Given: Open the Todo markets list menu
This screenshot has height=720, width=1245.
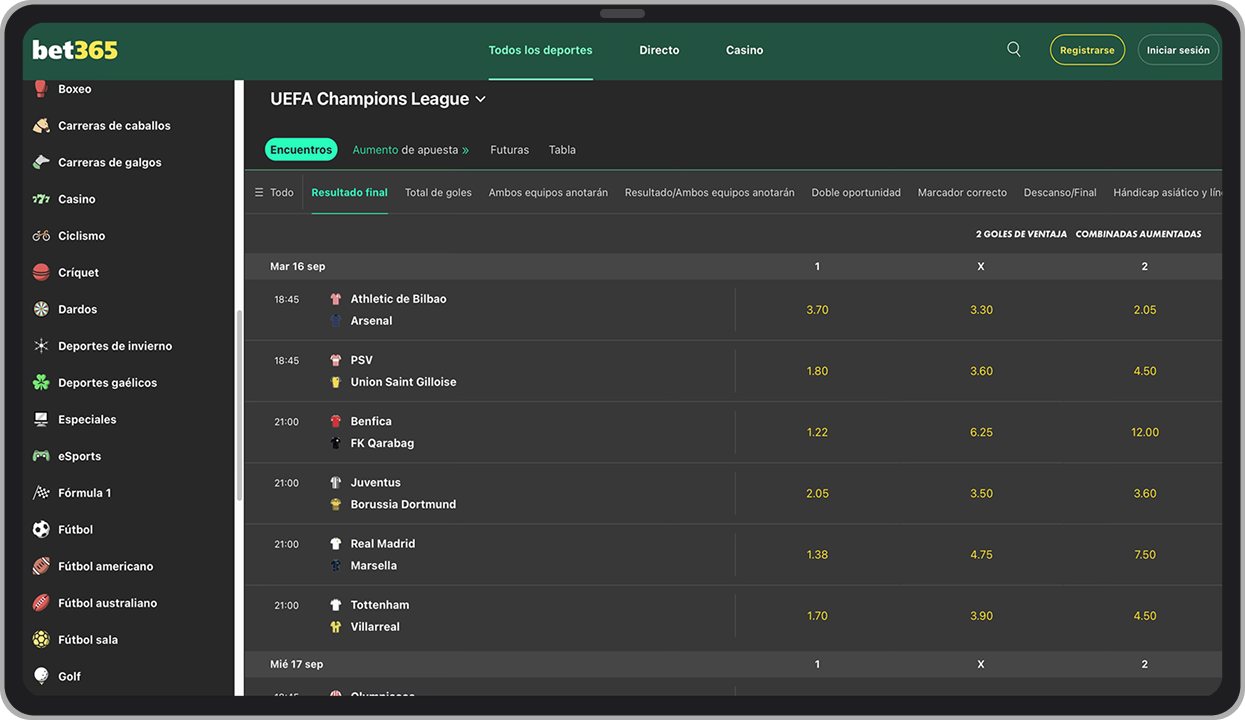Looking at the screenshot, I should click(x=274, y=192).
